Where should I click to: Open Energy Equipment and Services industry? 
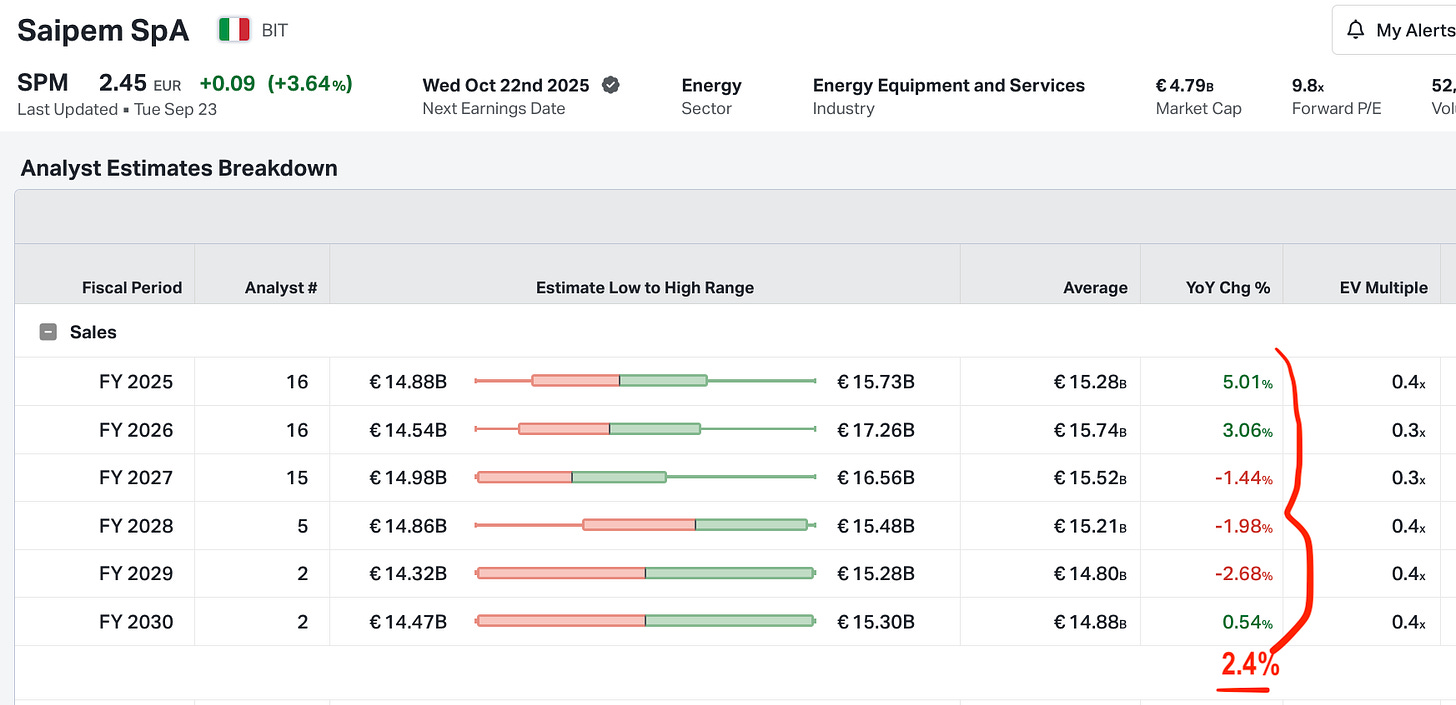[x=948, y=85]
